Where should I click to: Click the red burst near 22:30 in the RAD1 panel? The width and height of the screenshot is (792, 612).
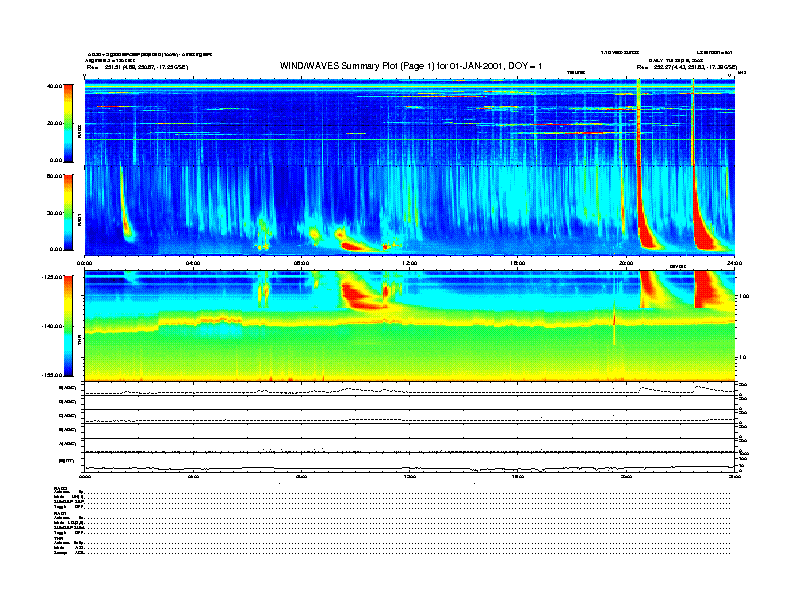click(703, 222)
